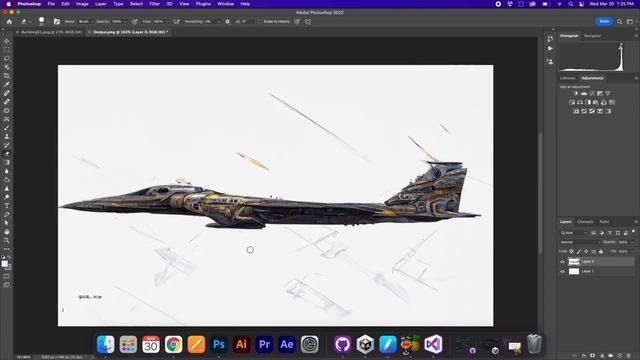Image resolution: width=640 pixels, height=360 pixels.
Task: Add a Vibrance adjustment
Action: 608,93
